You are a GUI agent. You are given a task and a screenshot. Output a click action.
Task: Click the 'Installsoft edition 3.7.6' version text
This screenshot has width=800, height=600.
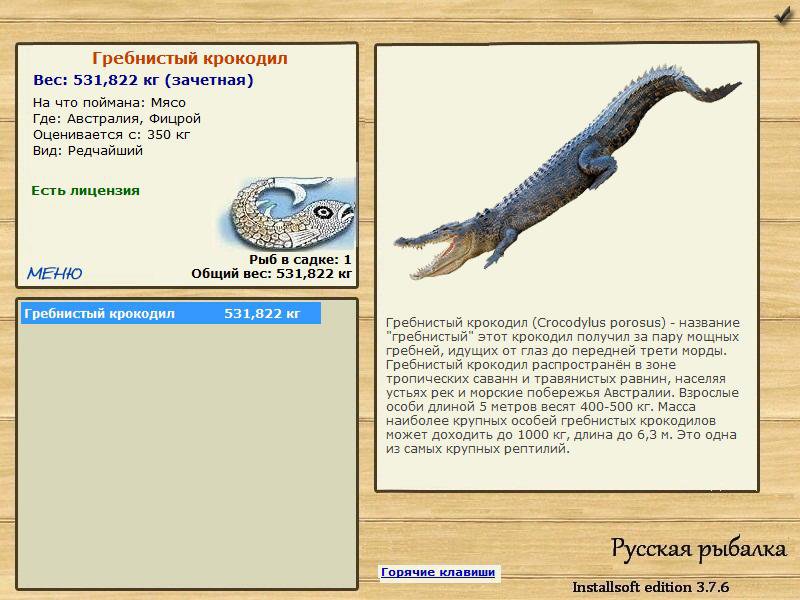pyautogui.click(x=651, y=587)
